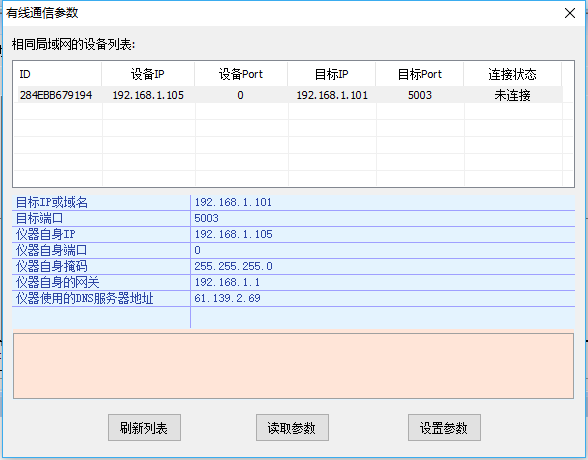Edit the 仪器自身IP value field

pos(383,234)
